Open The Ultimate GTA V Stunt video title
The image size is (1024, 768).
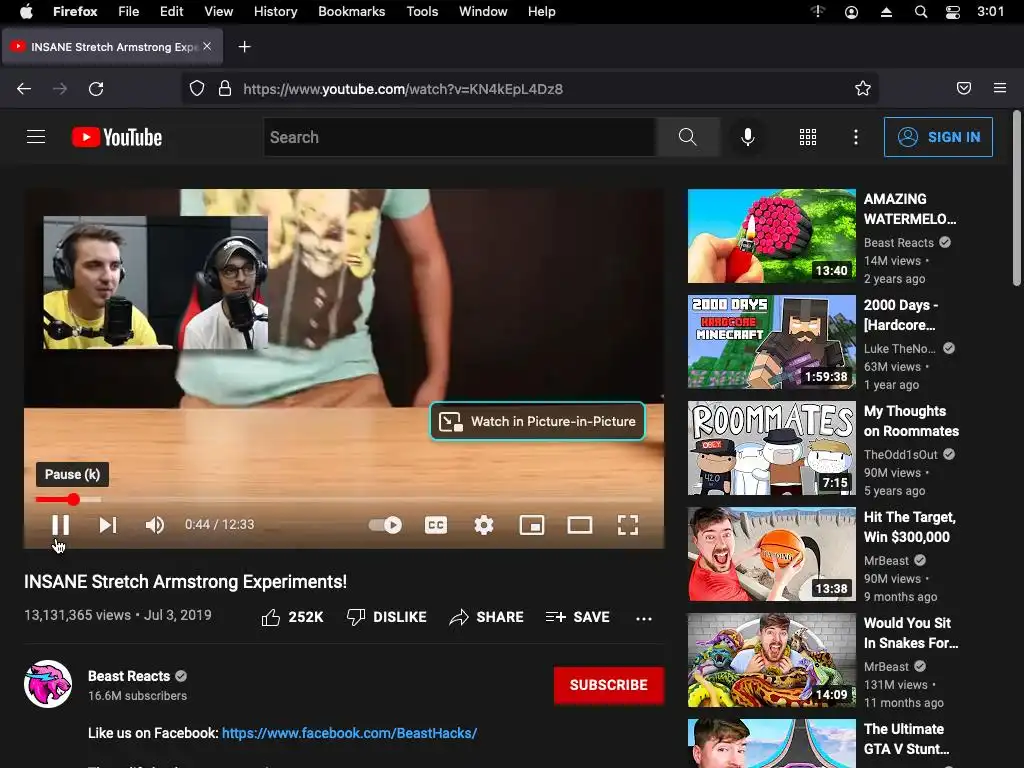coord(906,739)
